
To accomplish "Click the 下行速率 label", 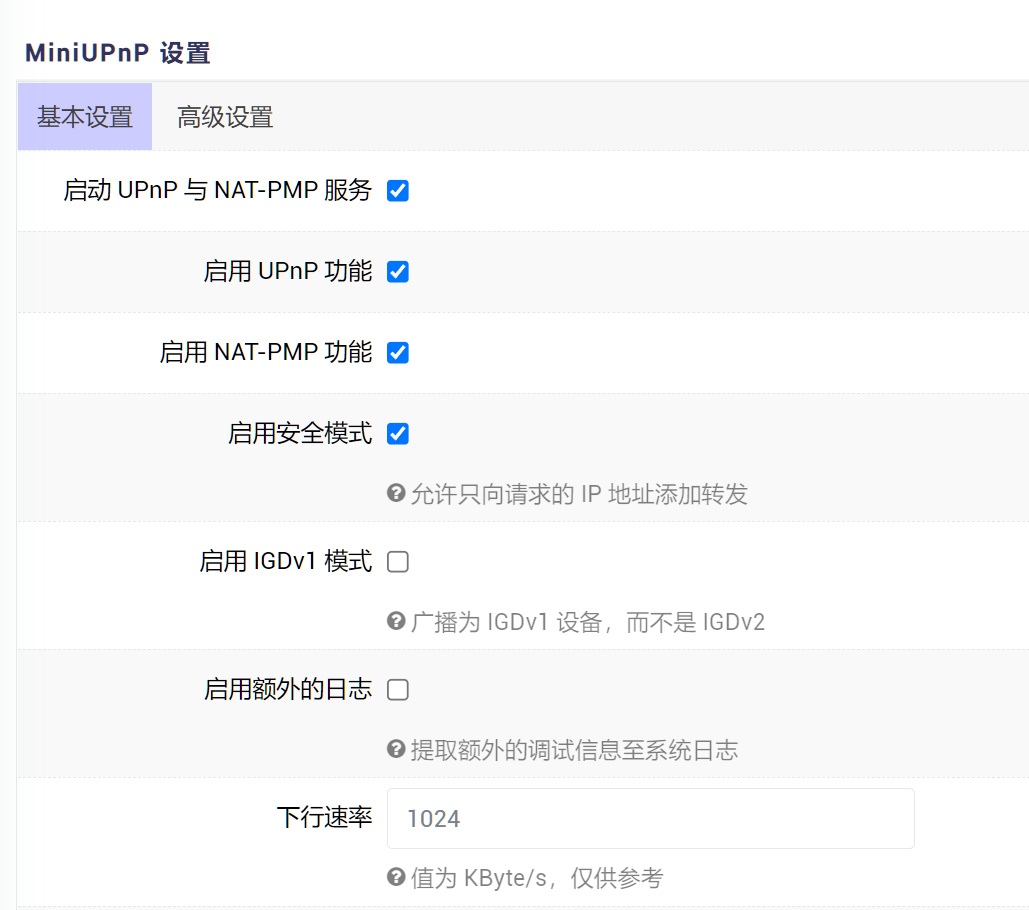I will pyautogui.click(x=324, y=817).
